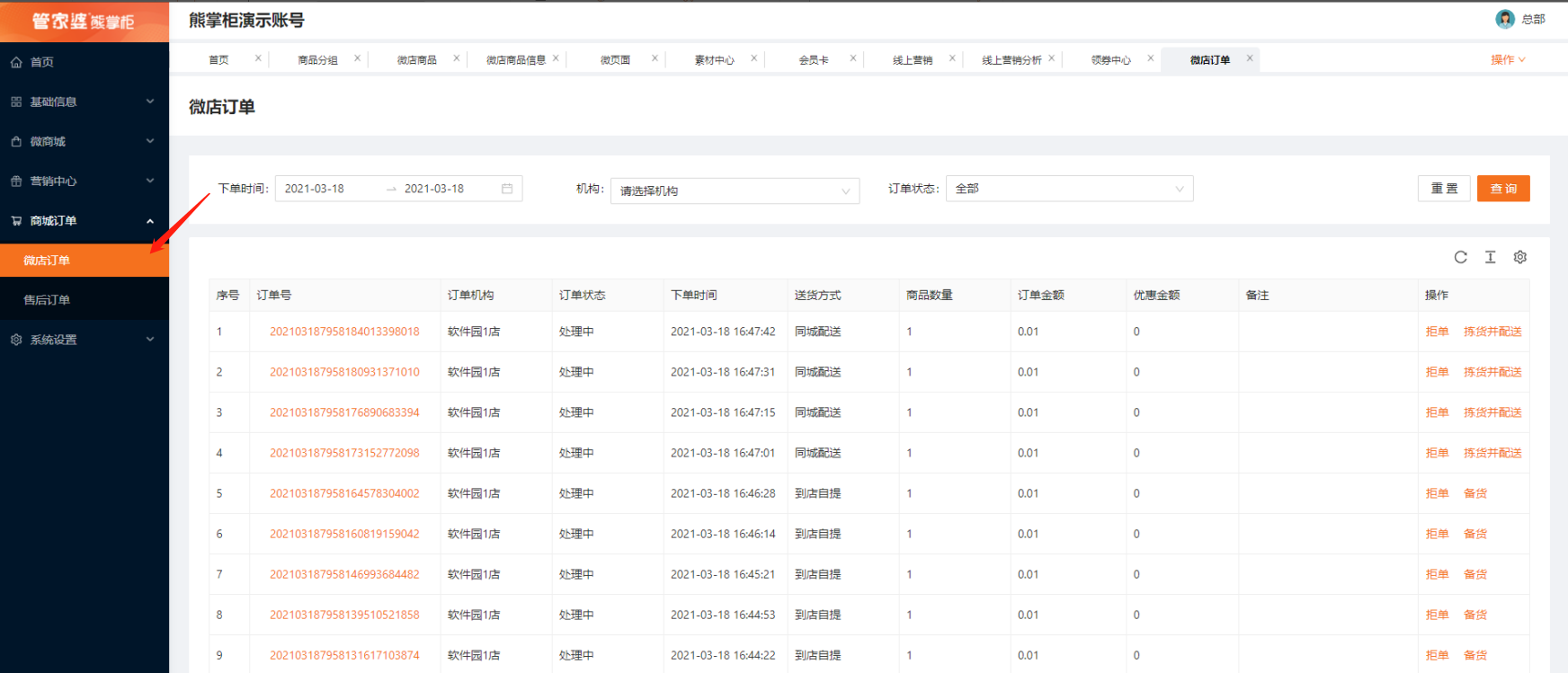Click the end date field in date range

coord(434,189)
